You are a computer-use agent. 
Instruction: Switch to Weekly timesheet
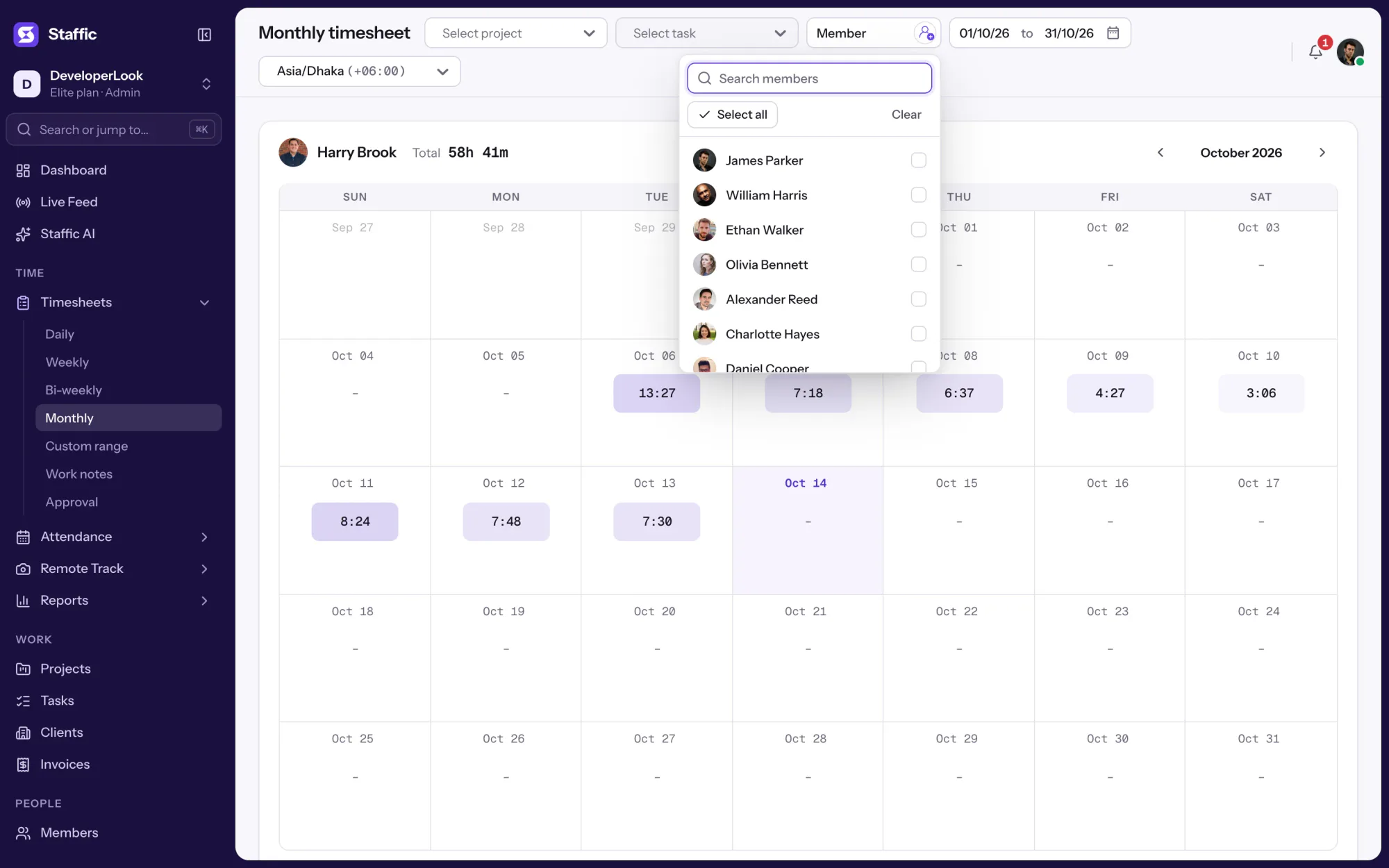point(128,362)
